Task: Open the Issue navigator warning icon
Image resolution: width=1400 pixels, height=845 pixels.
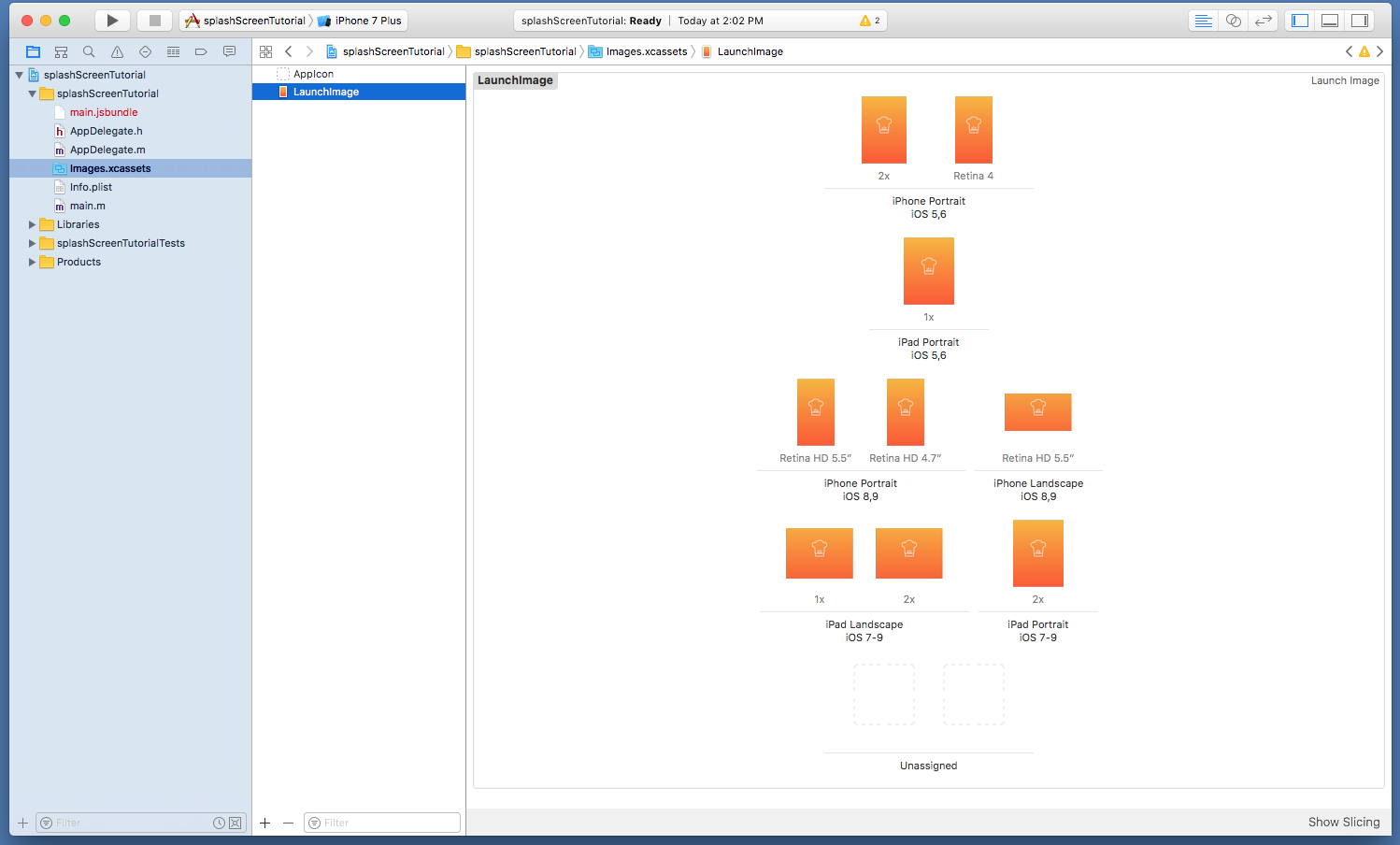Action: click(117, 52)
